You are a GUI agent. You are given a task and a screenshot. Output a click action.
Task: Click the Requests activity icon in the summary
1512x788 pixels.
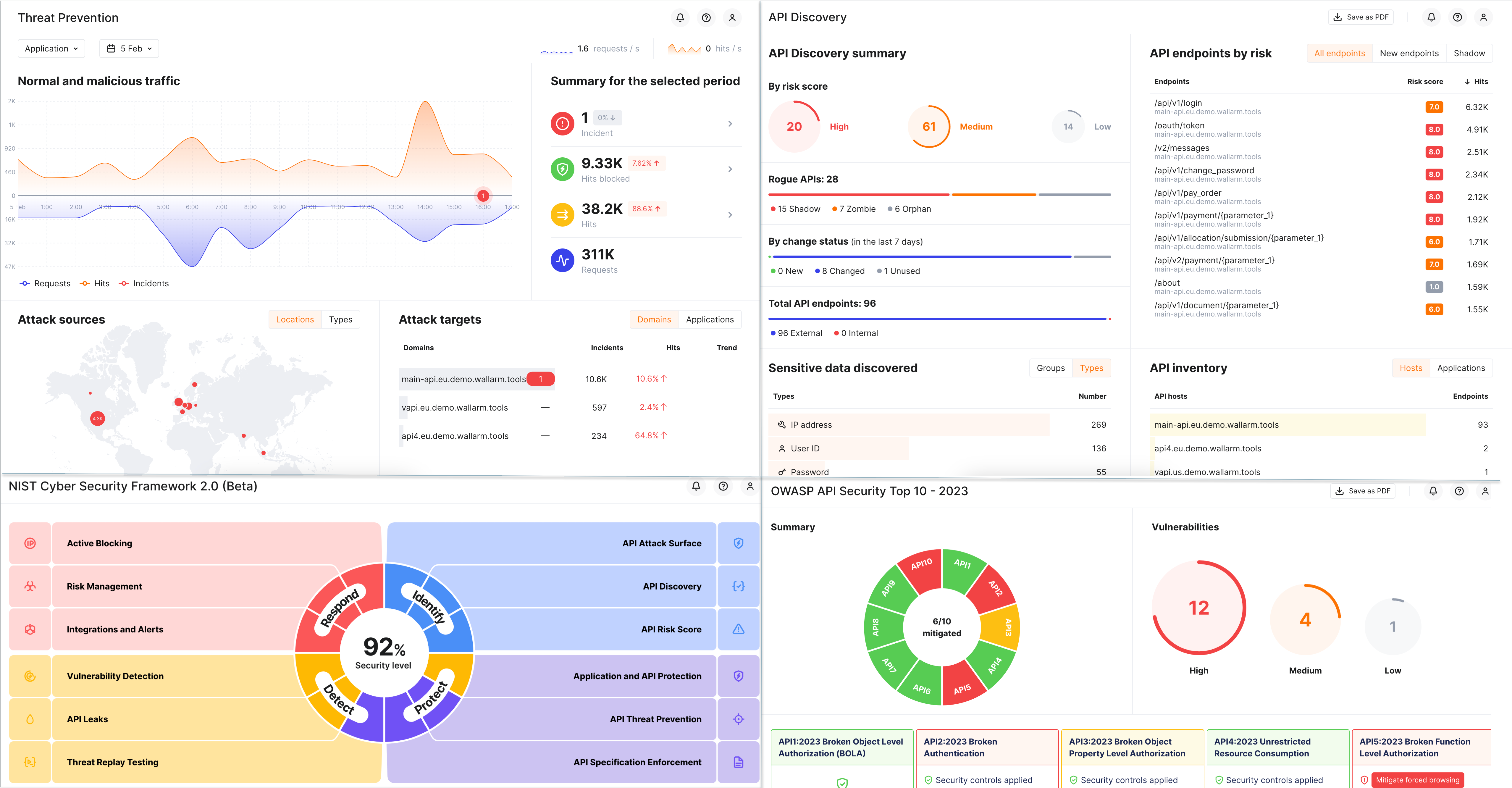point(562,260)
